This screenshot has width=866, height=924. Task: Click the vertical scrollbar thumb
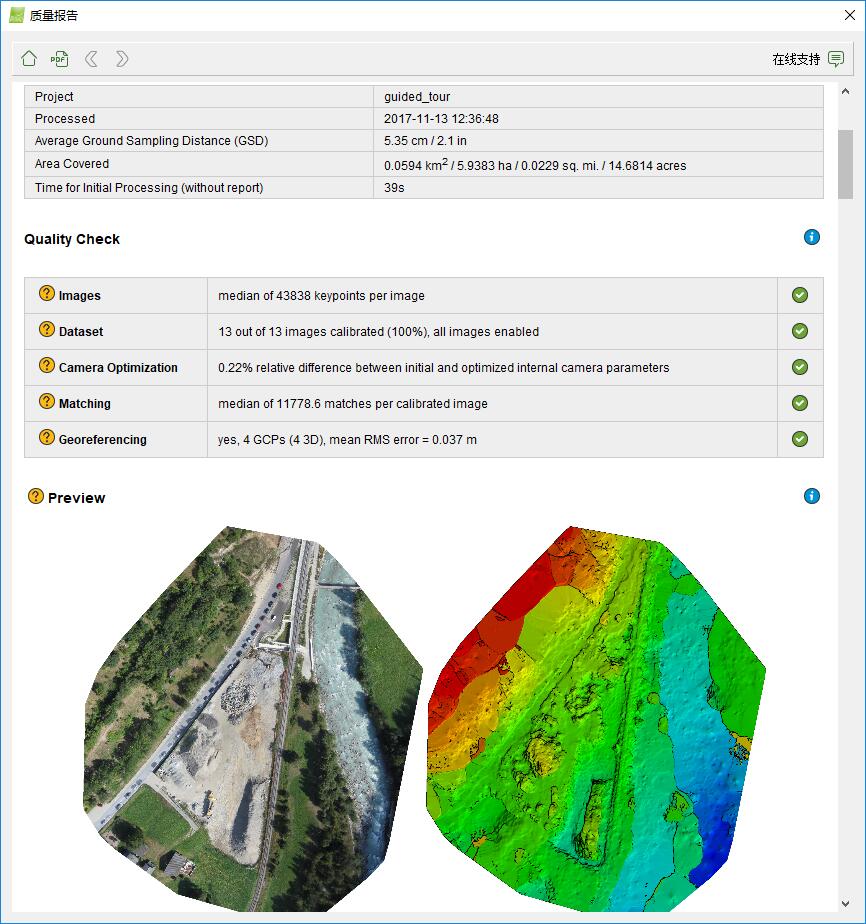click(x=845, y=165)
